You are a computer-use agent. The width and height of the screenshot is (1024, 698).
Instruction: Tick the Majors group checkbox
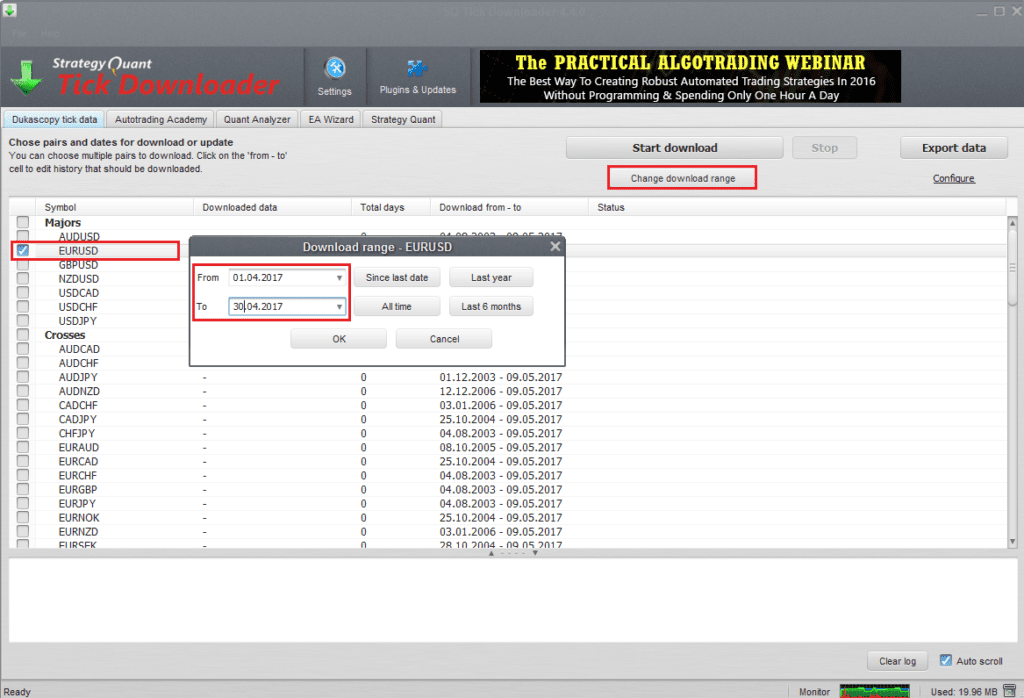[23, 222]
